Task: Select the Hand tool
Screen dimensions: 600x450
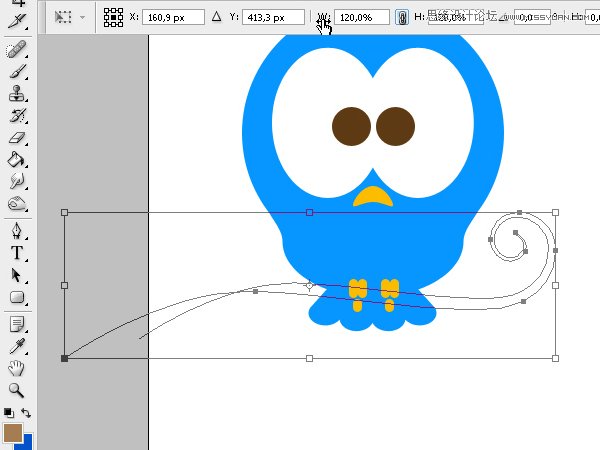Action: tap(16, 368)
